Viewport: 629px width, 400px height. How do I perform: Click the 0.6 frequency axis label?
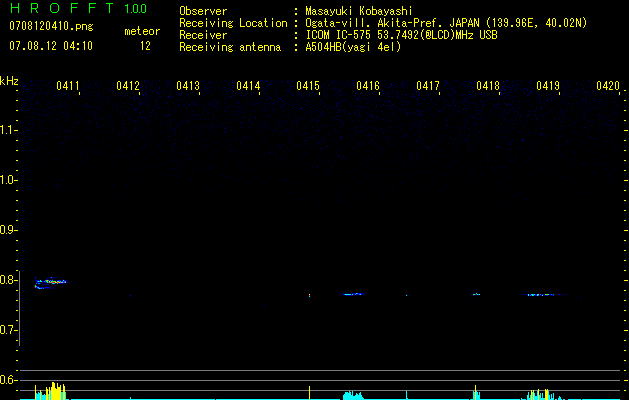pos(8,380)
